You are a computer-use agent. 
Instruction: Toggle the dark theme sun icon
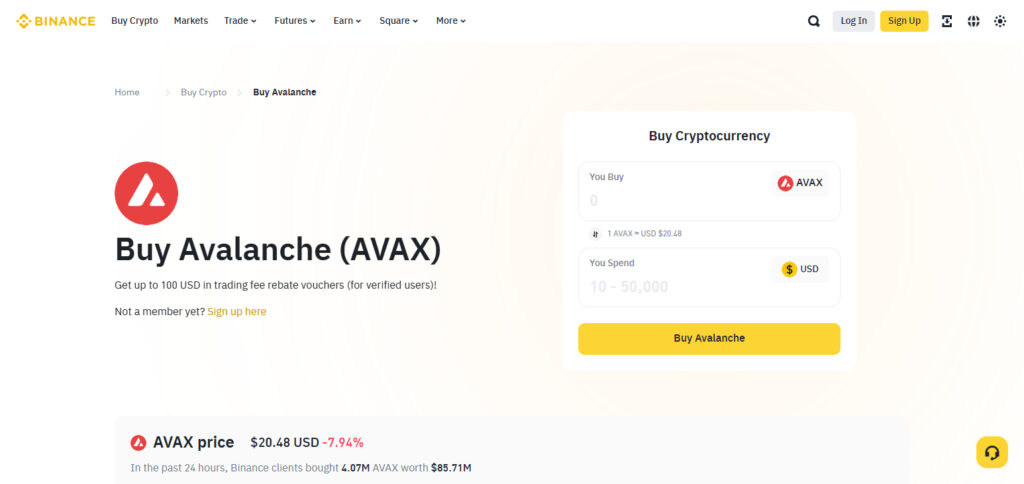click(1000, 21)
